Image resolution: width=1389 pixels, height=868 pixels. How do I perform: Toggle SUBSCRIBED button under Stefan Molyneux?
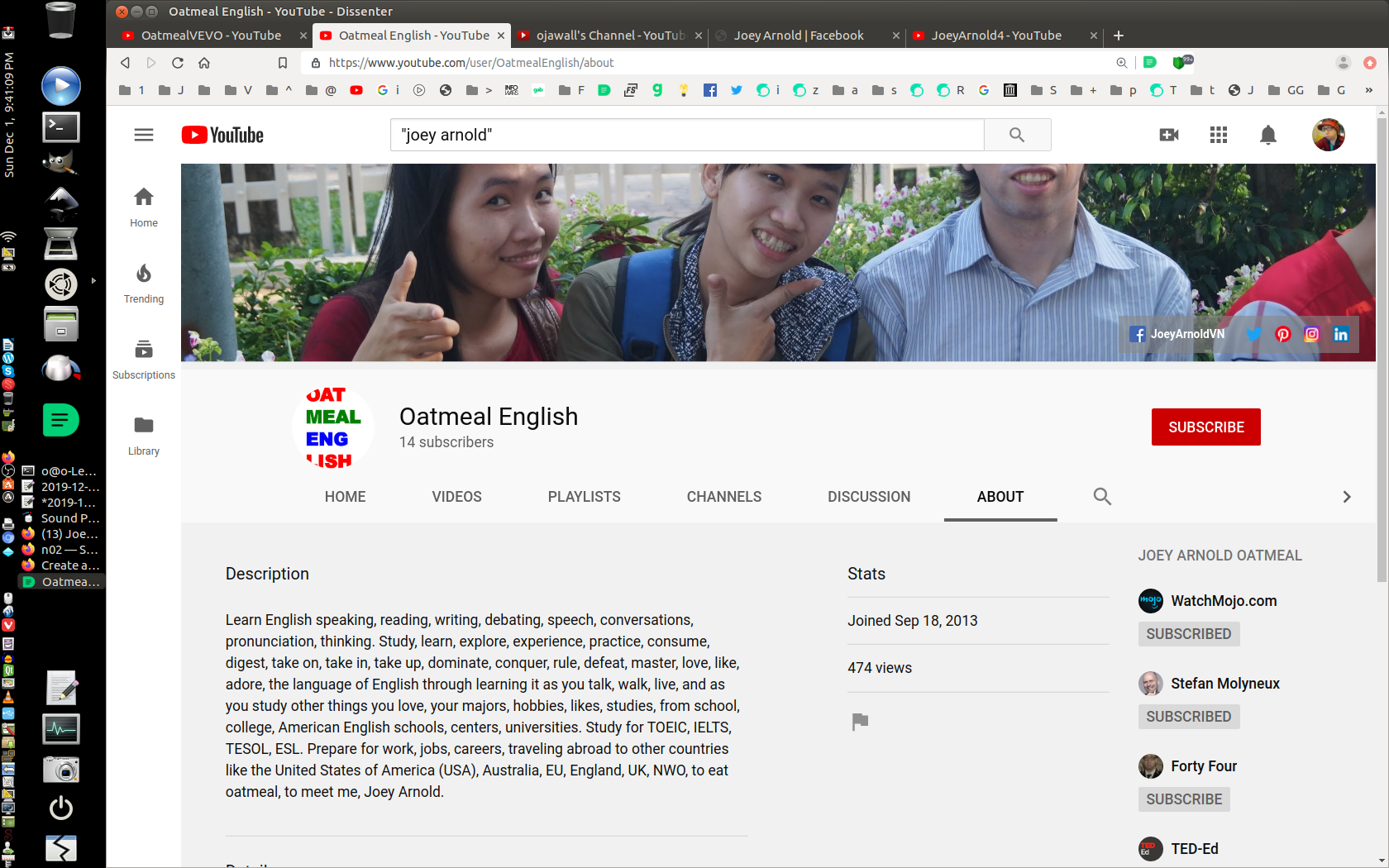1189,717
